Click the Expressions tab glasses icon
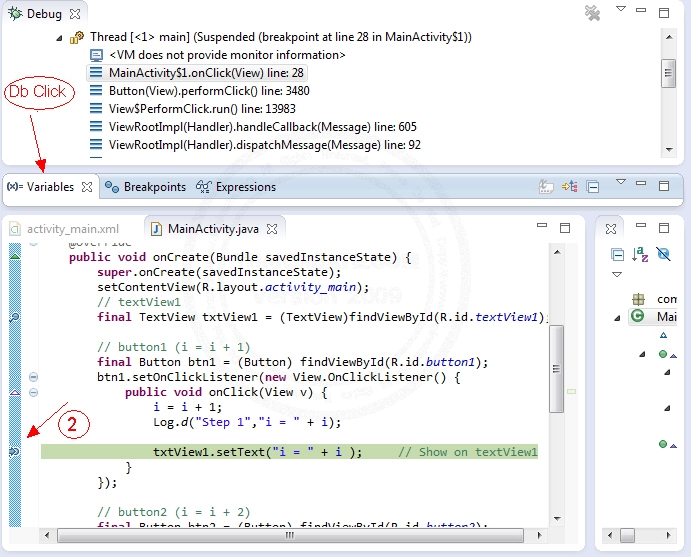This screenshot has width=691, height=557. [204, 187]
